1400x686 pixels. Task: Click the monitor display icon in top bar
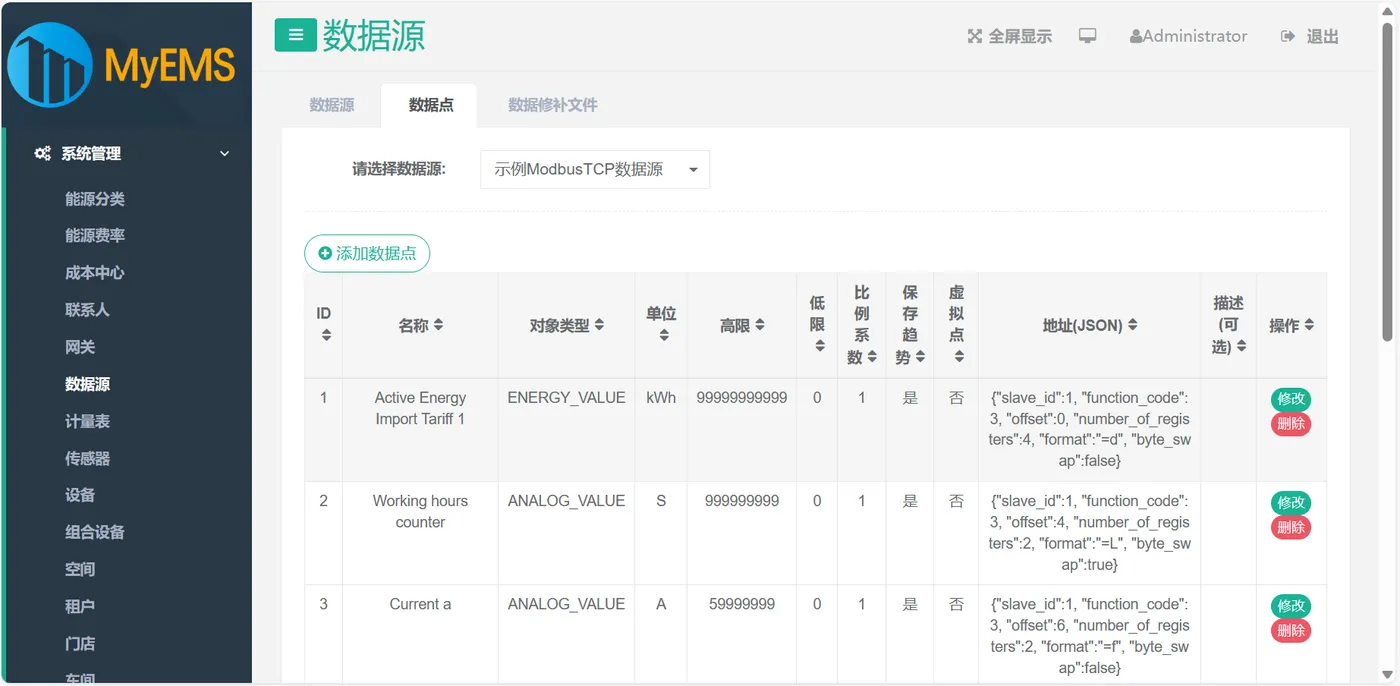tap(1087, 33)
